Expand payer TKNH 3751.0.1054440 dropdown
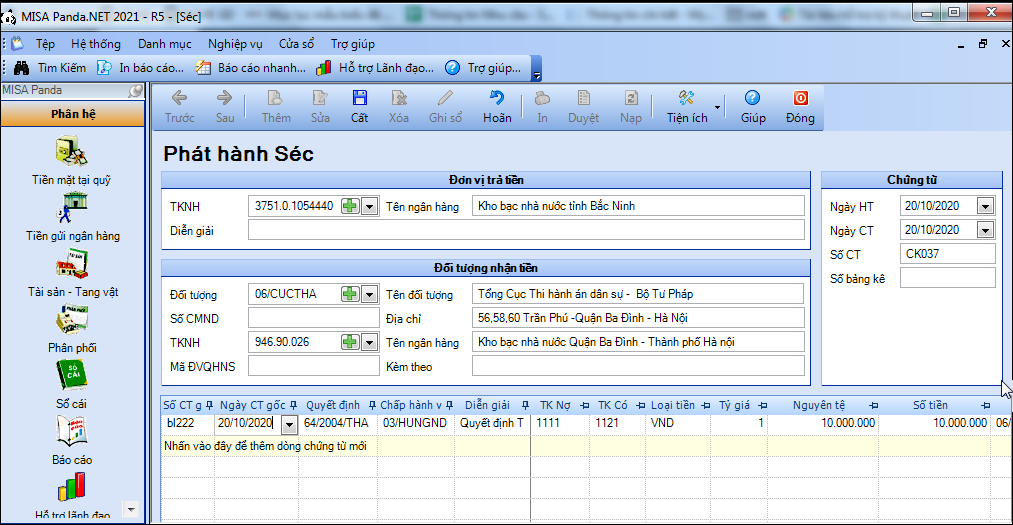Viewport: 1013px width, 525px height. coord(370,207)
